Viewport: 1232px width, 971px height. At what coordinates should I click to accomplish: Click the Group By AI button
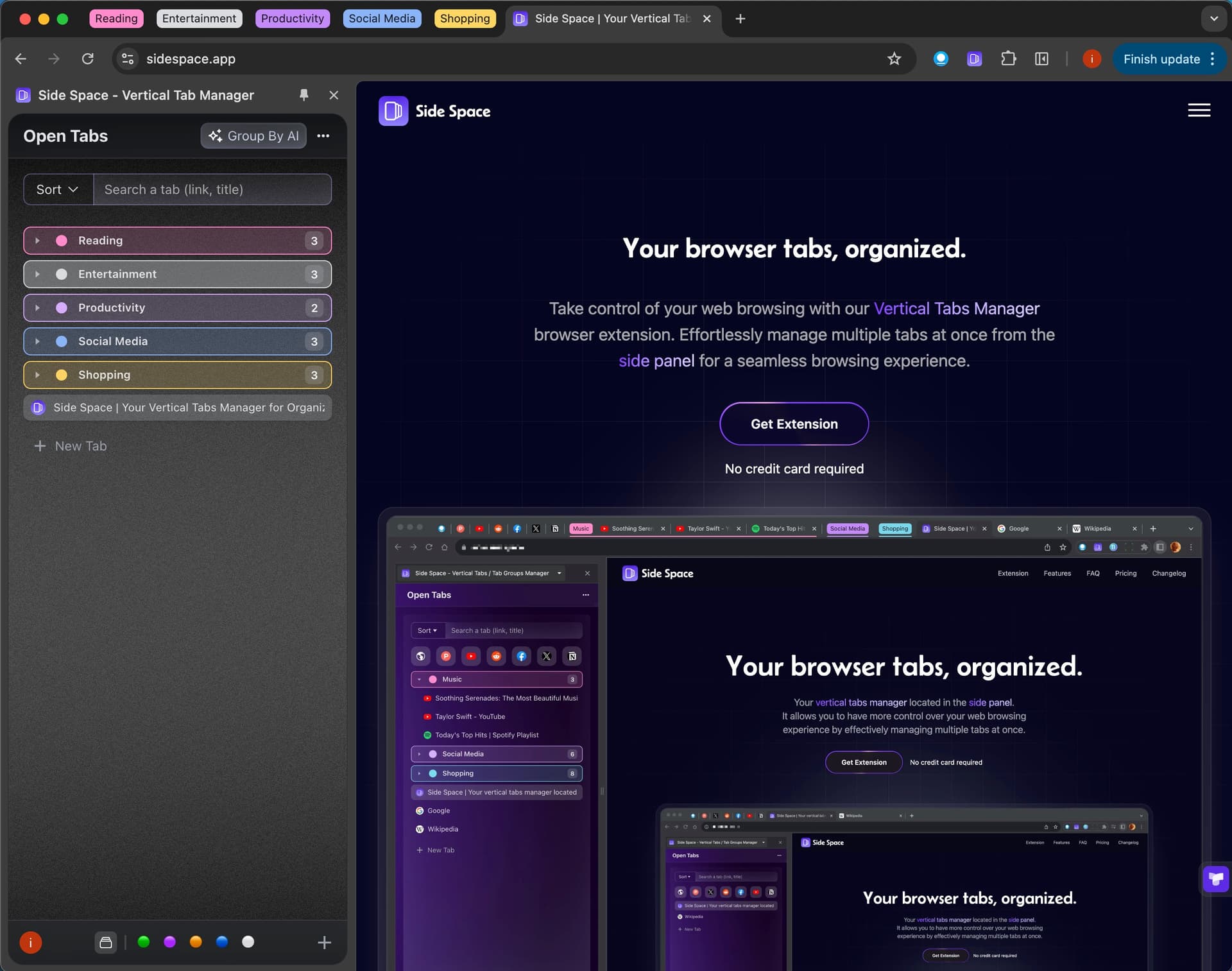tap(253, 136)
